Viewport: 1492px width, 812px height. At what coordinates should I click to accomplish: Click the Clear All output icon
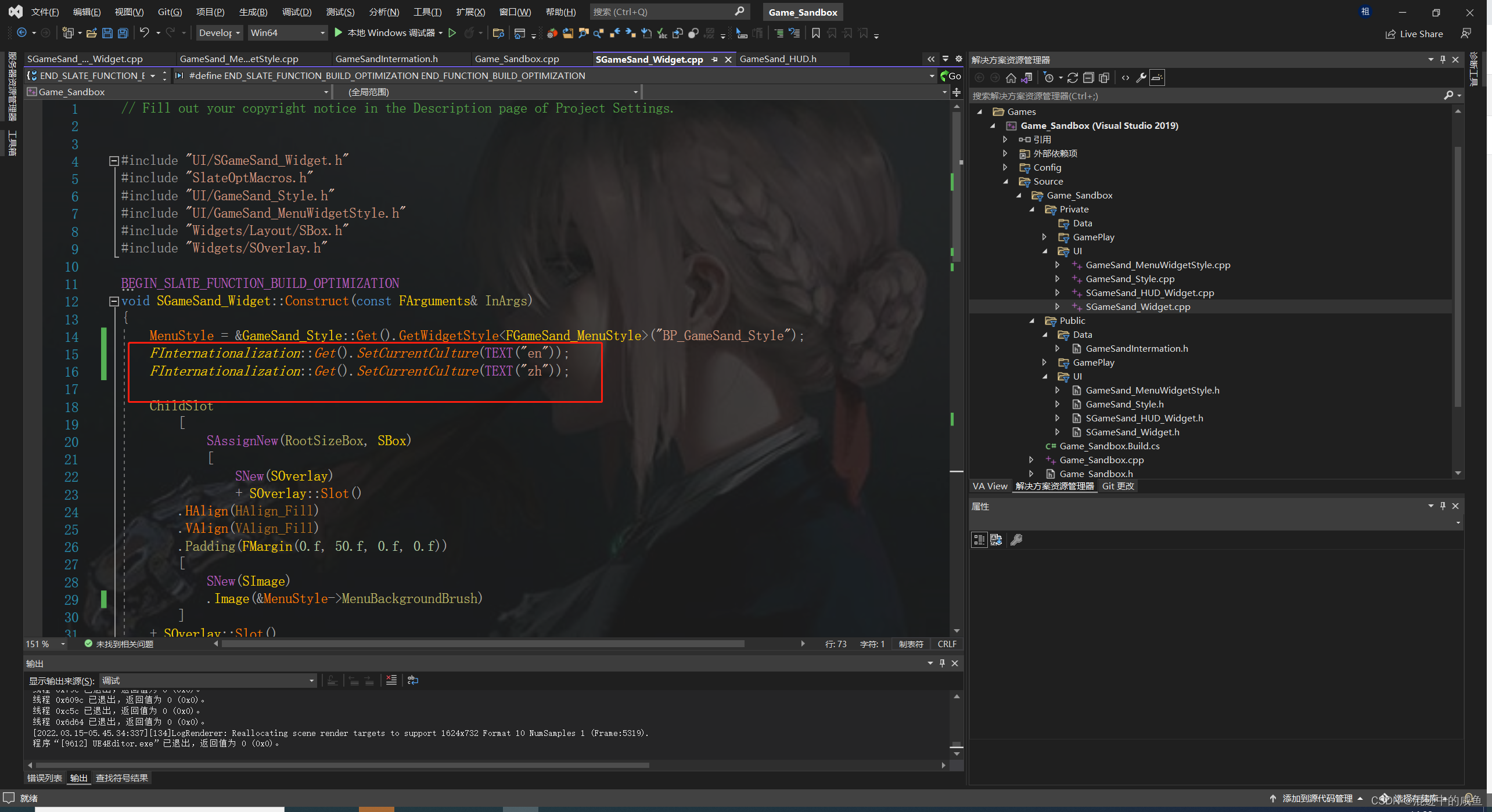click(391, 680)
